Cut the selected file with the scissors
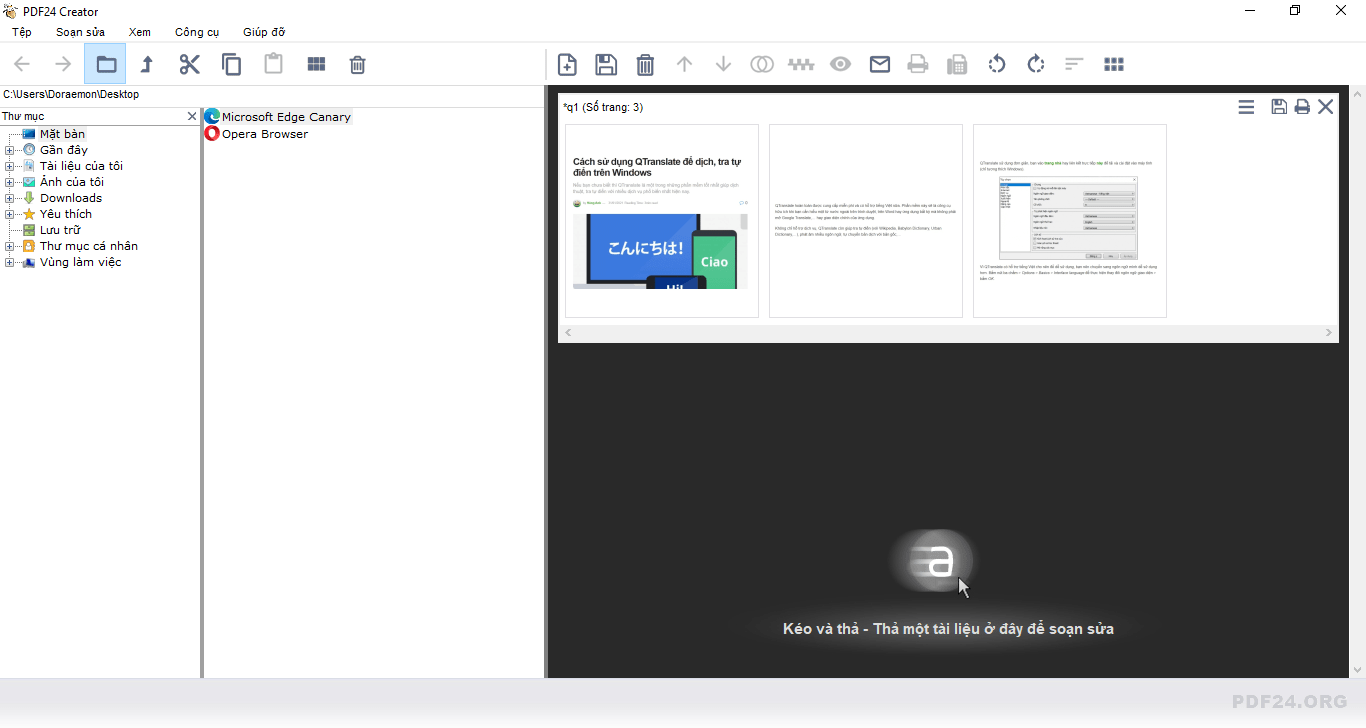 (189, 64)
